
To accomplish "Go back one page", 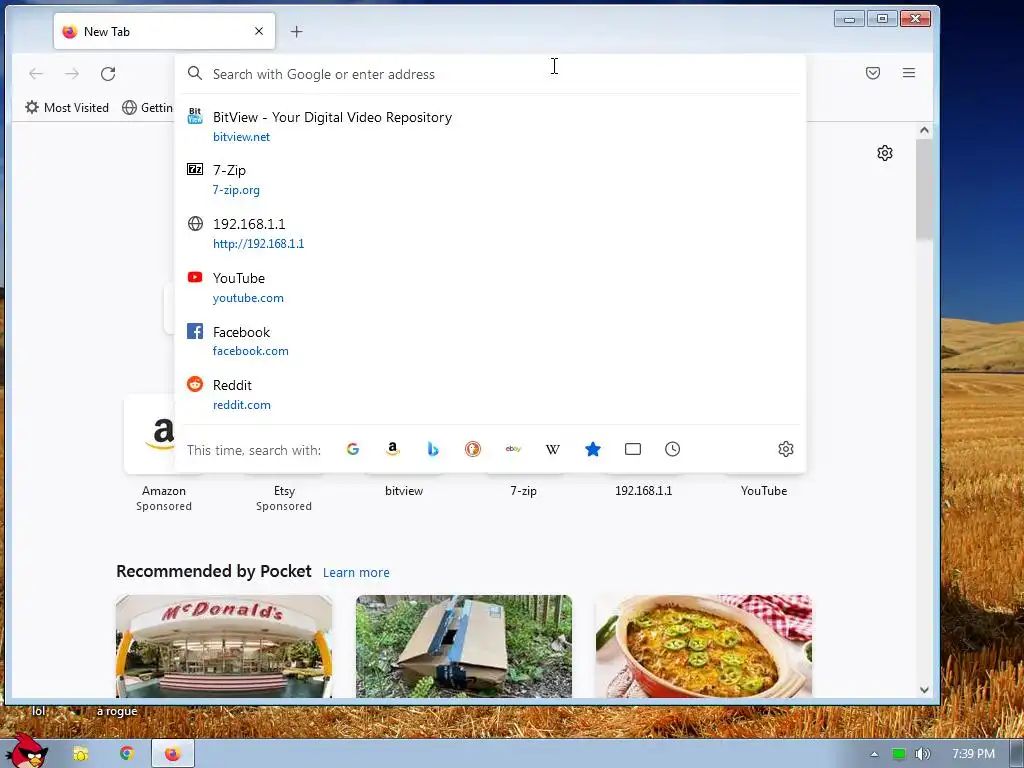I will 36,74.
